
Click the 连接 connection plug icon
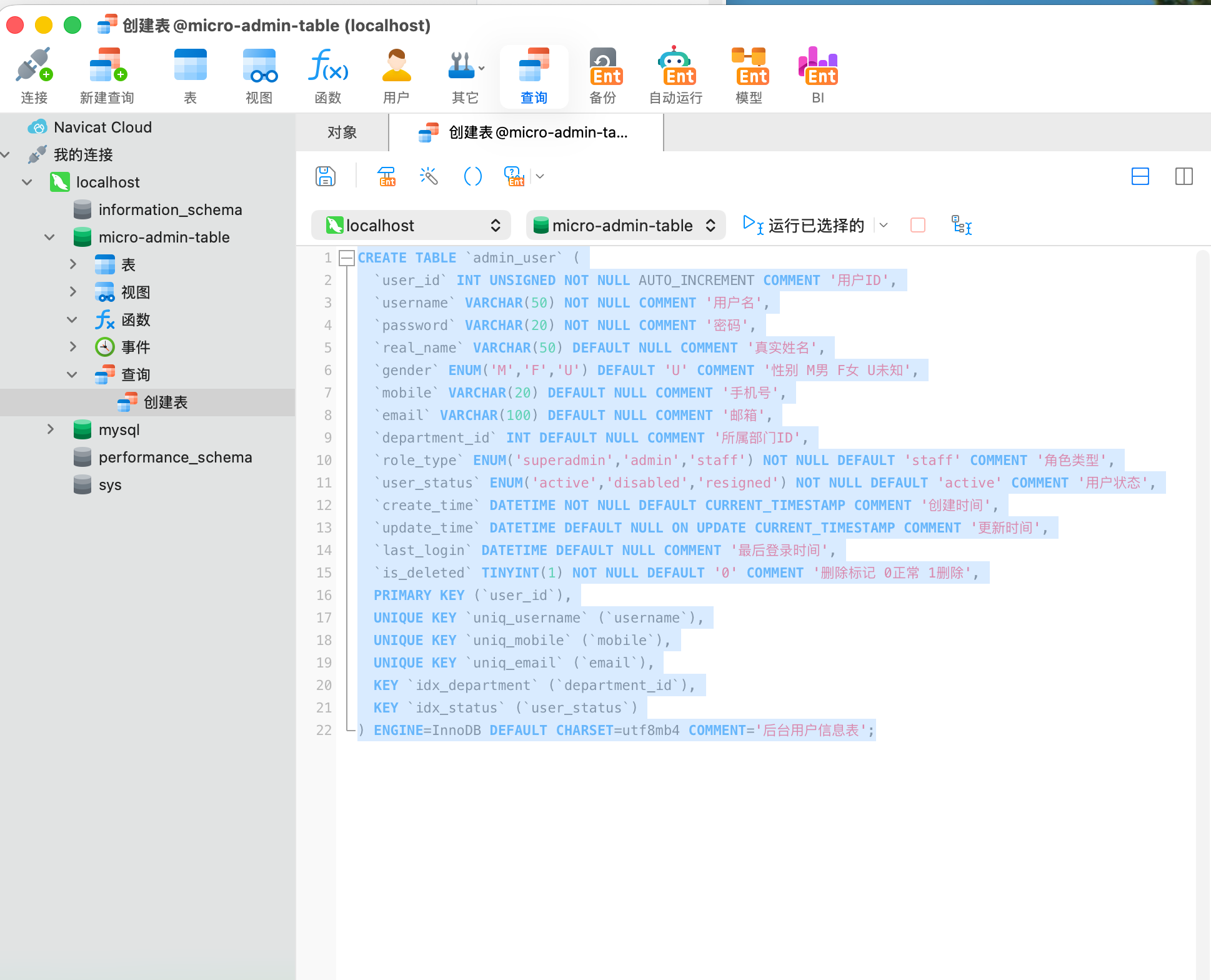[34, 65]
